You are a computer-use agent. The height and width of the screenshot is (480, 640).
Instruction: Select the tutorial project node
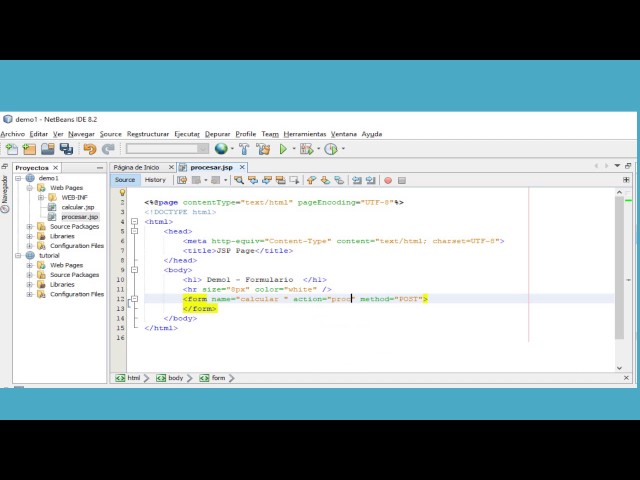49,256
